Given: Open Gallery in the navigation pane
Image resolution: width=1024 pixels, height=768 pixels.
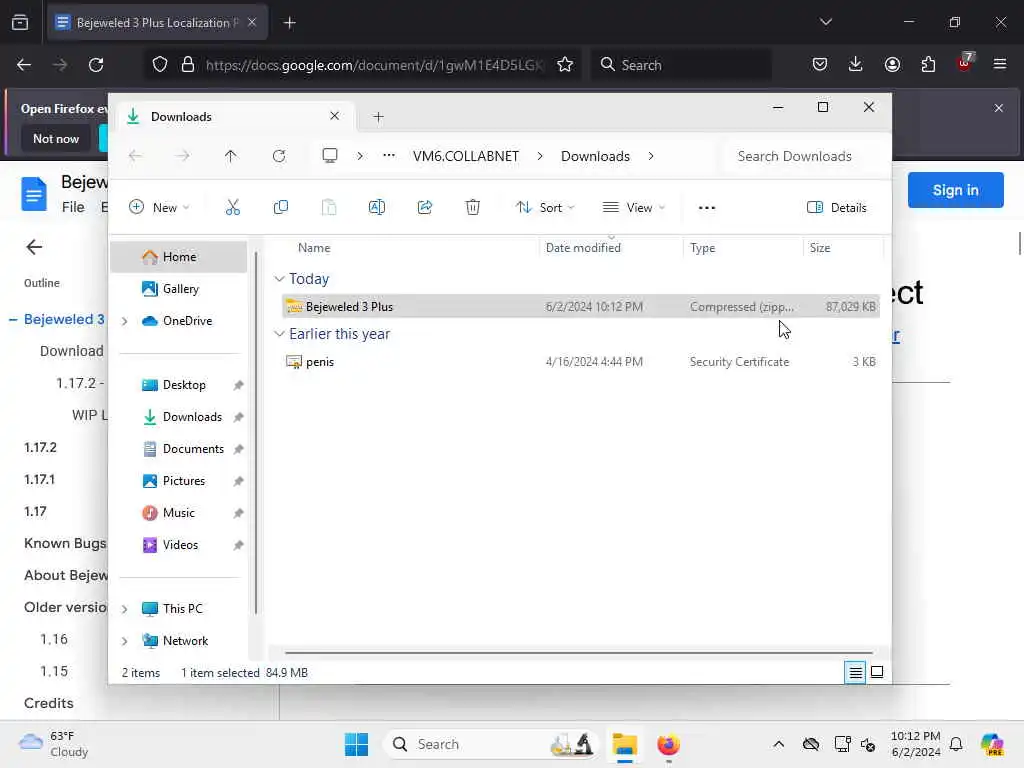Looking at the screenshot, I should [180, 289].
